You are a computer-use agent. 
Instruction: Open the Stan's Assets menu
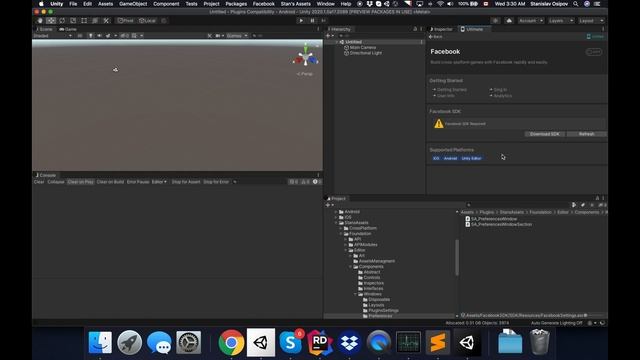(x=296, y=4)
